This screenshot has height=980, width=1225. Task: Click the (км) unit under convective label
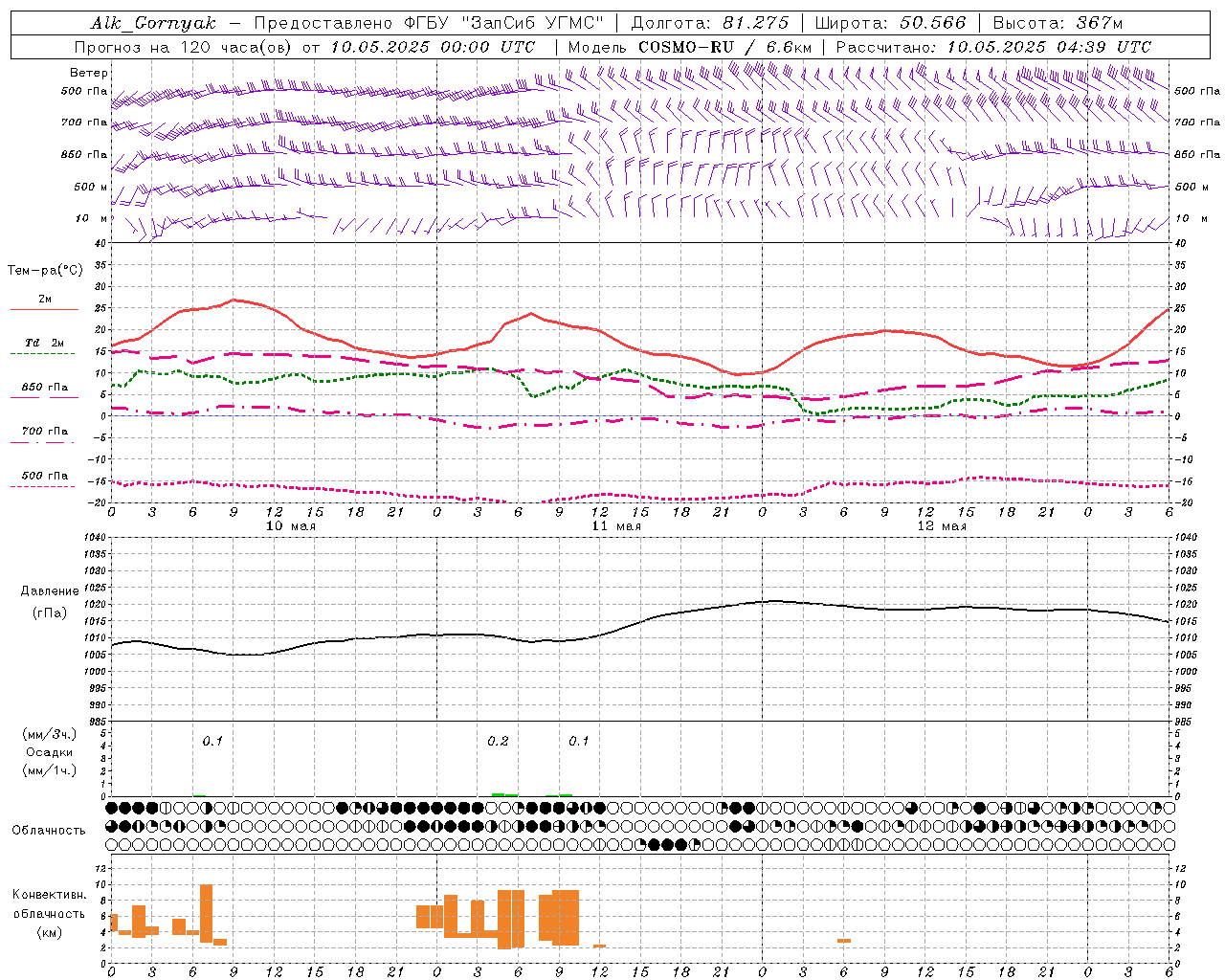pyautogui.click(x=50, y=932)
